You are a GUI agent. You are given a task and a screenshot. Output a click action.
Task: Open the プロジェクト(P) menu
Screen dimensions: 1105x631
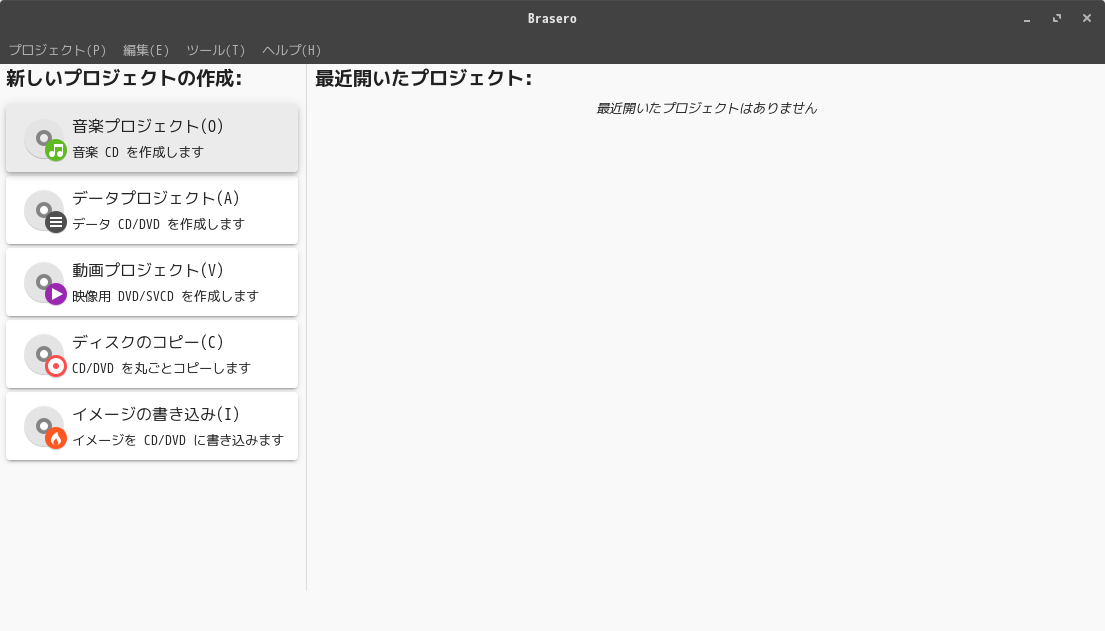pyautogui.click(x=57, y=50)
